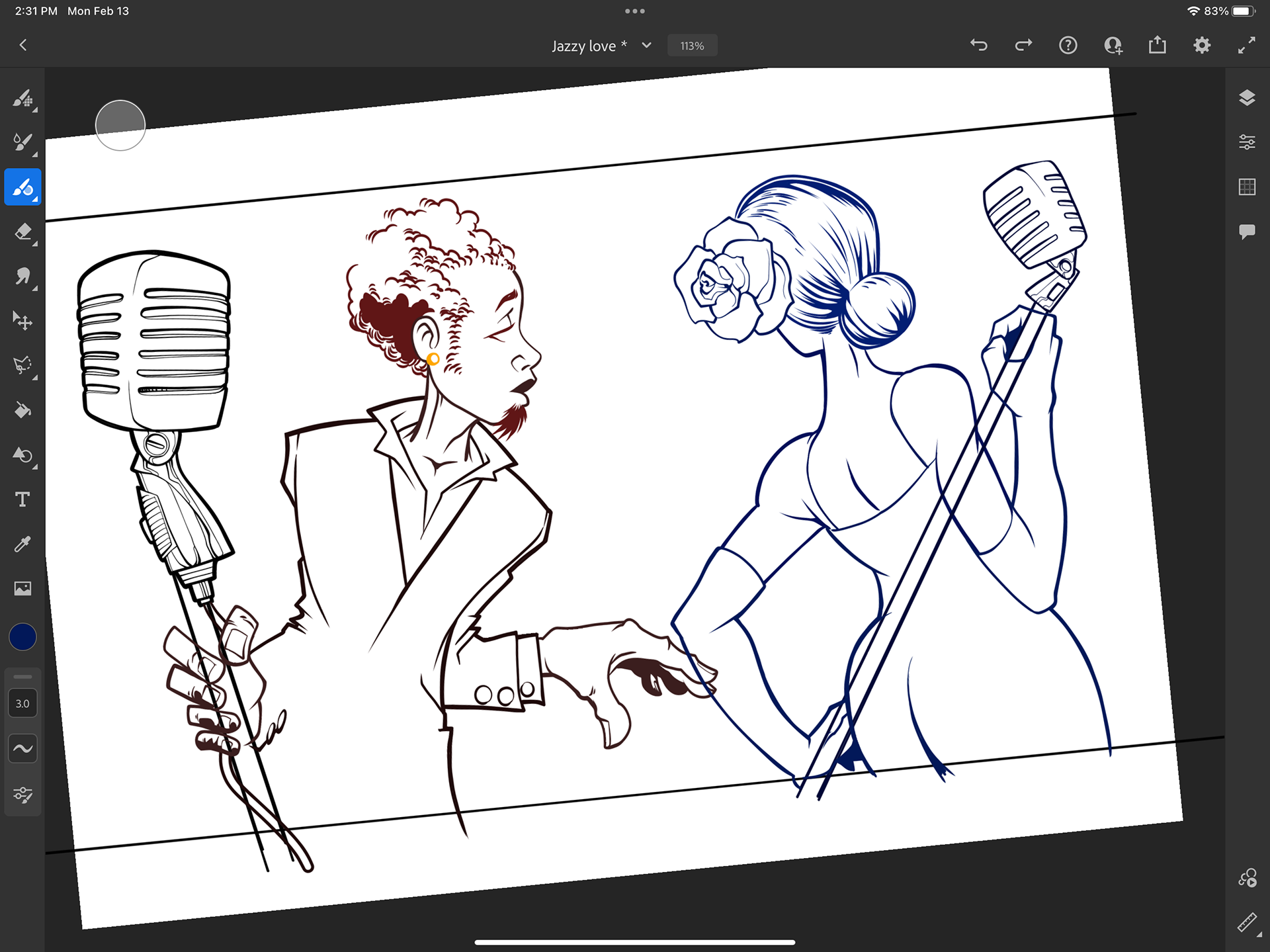1270x952 pixels.
Task: Undo the last action
Action: (979, 45)
